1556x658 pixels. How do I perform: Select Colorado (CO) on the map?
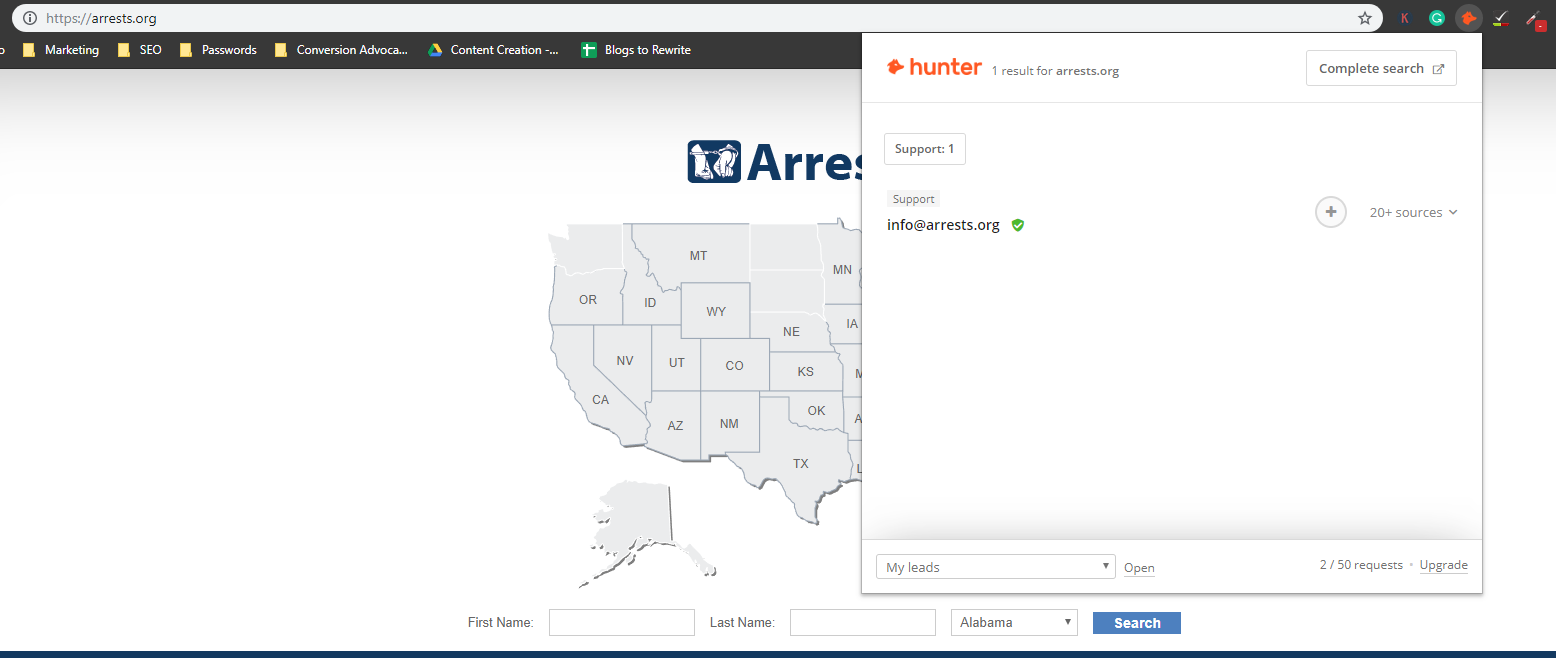pos(735,365)
